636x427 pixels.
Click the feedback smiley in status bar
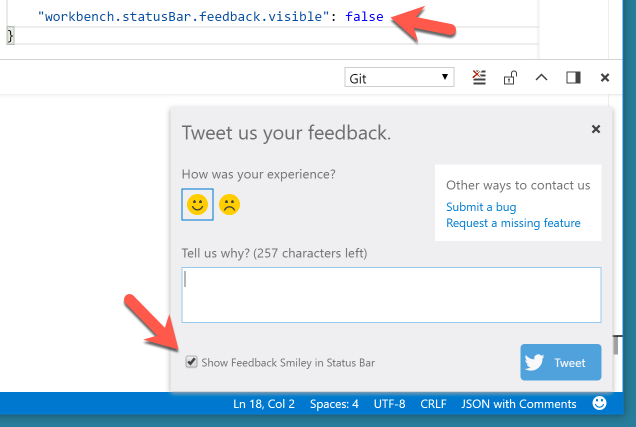(x=599, y=403)
